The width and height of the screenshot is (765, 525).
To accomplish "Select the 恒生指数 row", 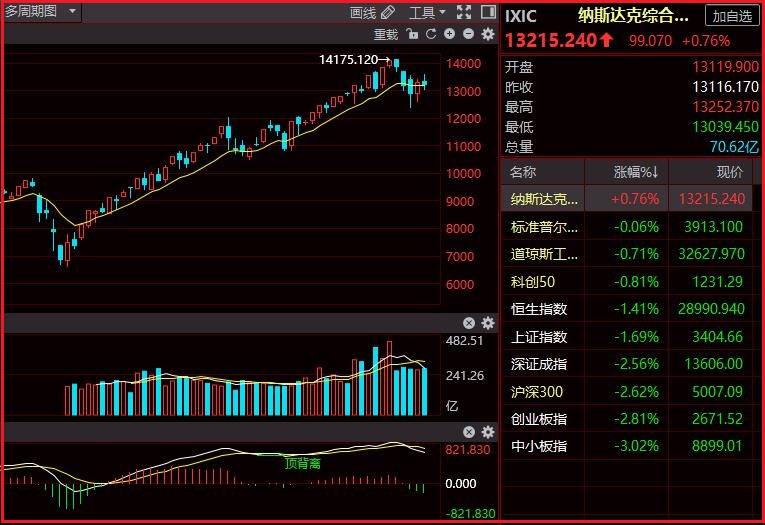I will (x=627, y=309).
